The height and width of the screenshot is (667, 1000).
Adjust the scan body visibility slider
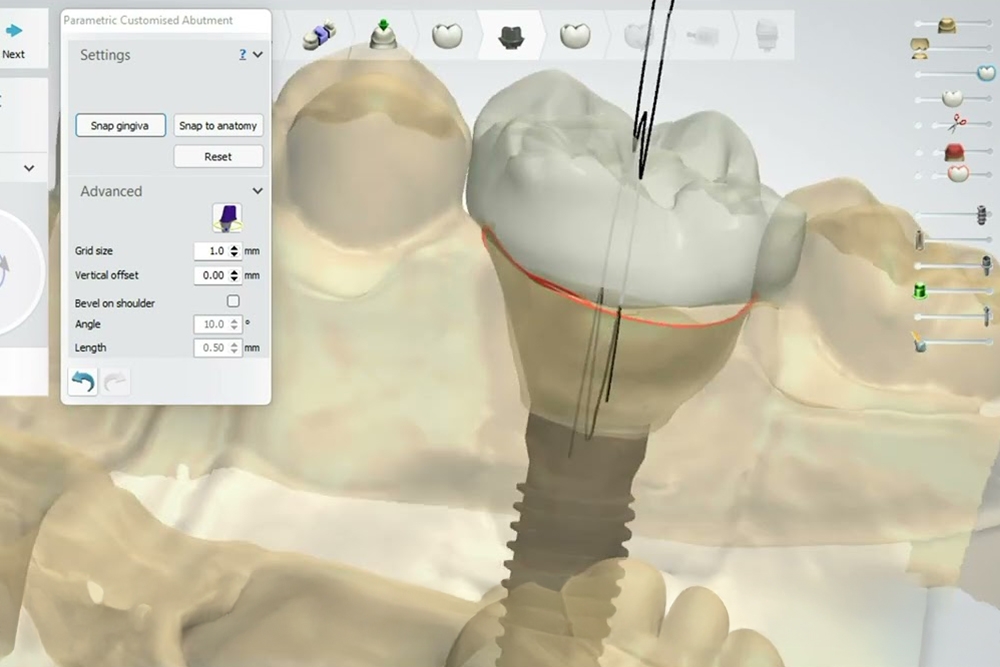point(920,240)
